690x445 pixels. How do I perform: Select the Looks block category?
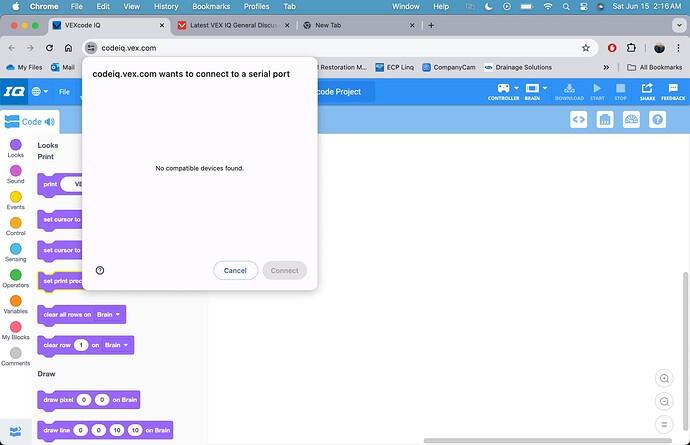(x=15, y=148)
